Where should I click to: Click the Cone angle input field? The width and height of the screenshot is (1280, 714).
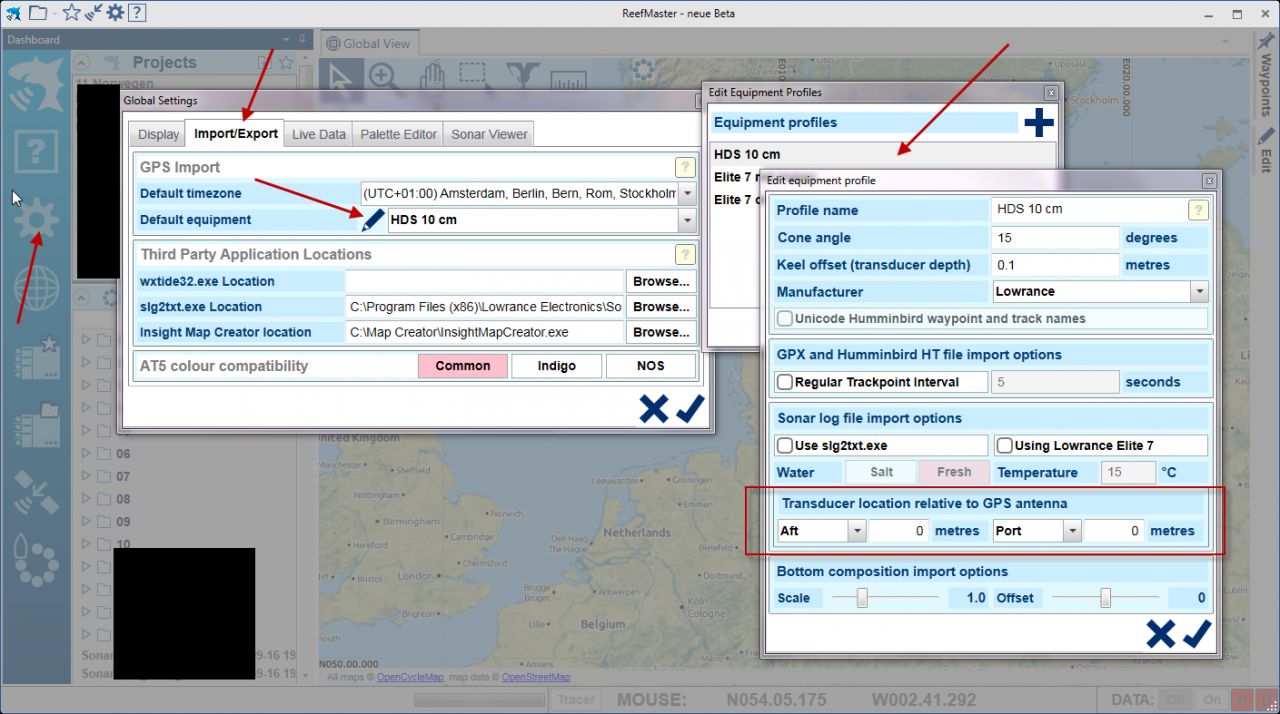pyautogui.click(x=1055, y=238)
